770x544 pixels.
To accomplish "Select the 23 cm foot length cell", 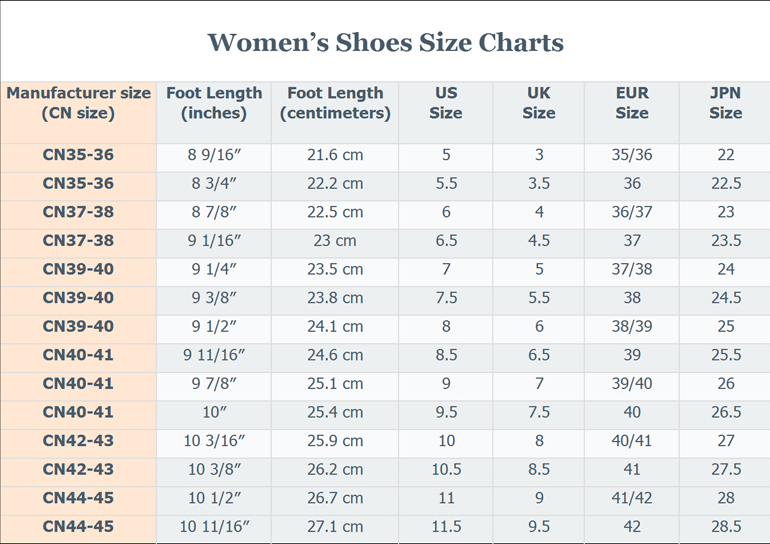I will [x=335, y=241].
